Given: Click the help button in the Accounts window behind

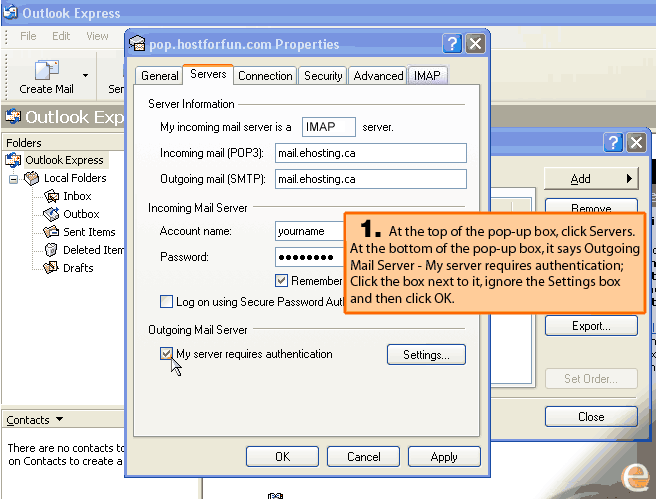Looking at the screenshot, I should pyautogui.click(x=613, y=143).
